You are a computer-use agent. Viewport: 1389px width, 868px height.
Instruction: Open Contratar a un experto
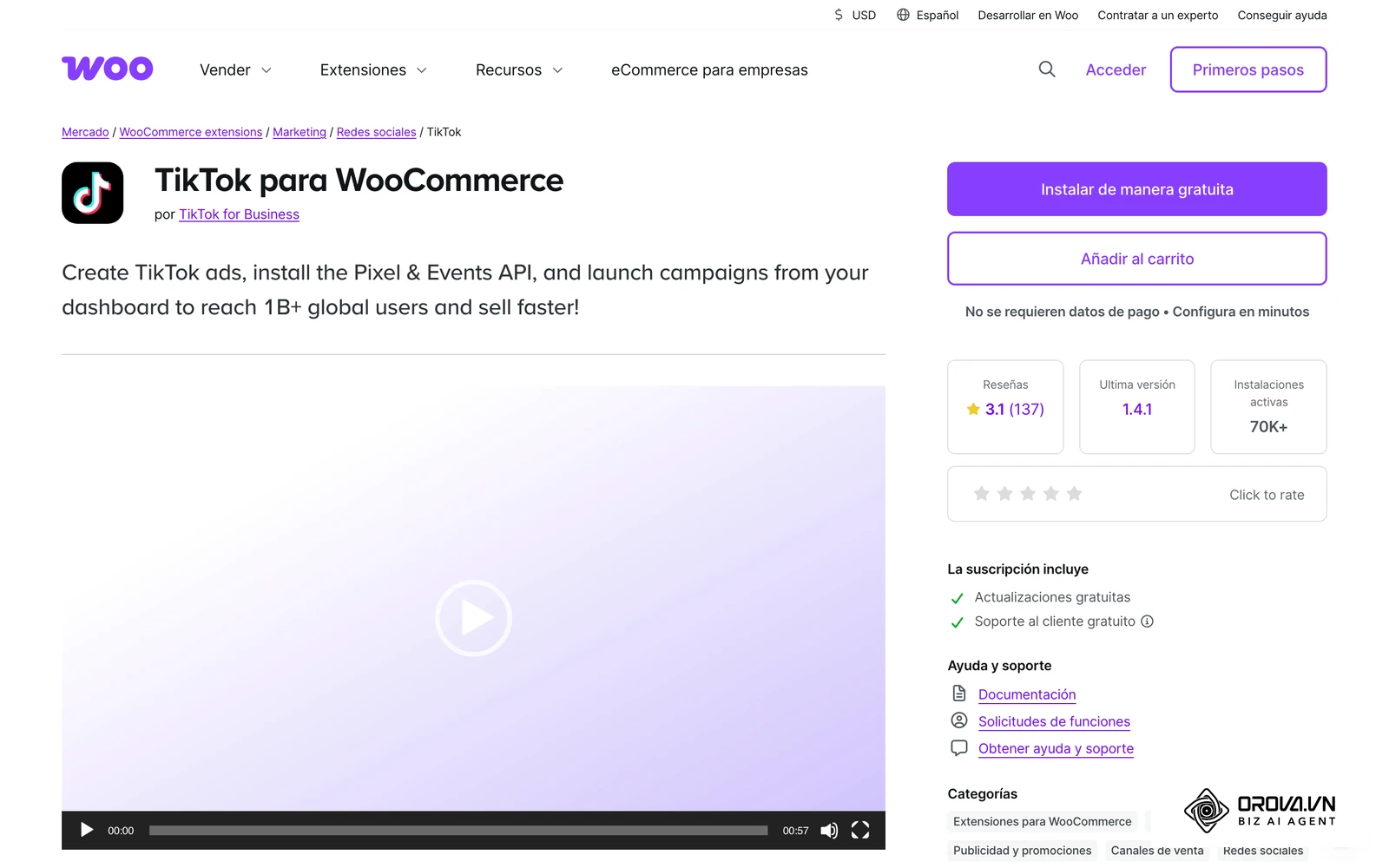pyautogui.click(x=1158, y=15)
